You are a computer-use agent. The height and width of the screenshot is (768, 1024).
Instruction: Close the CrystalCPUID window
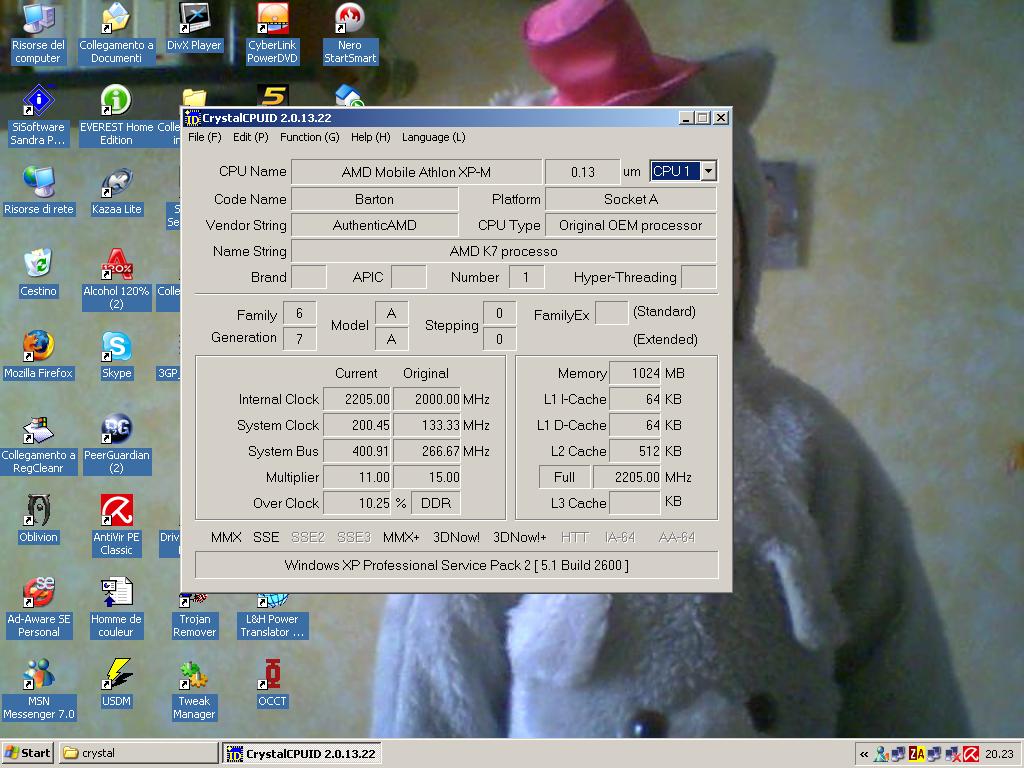pyautogui.click(x=720, y=118)
